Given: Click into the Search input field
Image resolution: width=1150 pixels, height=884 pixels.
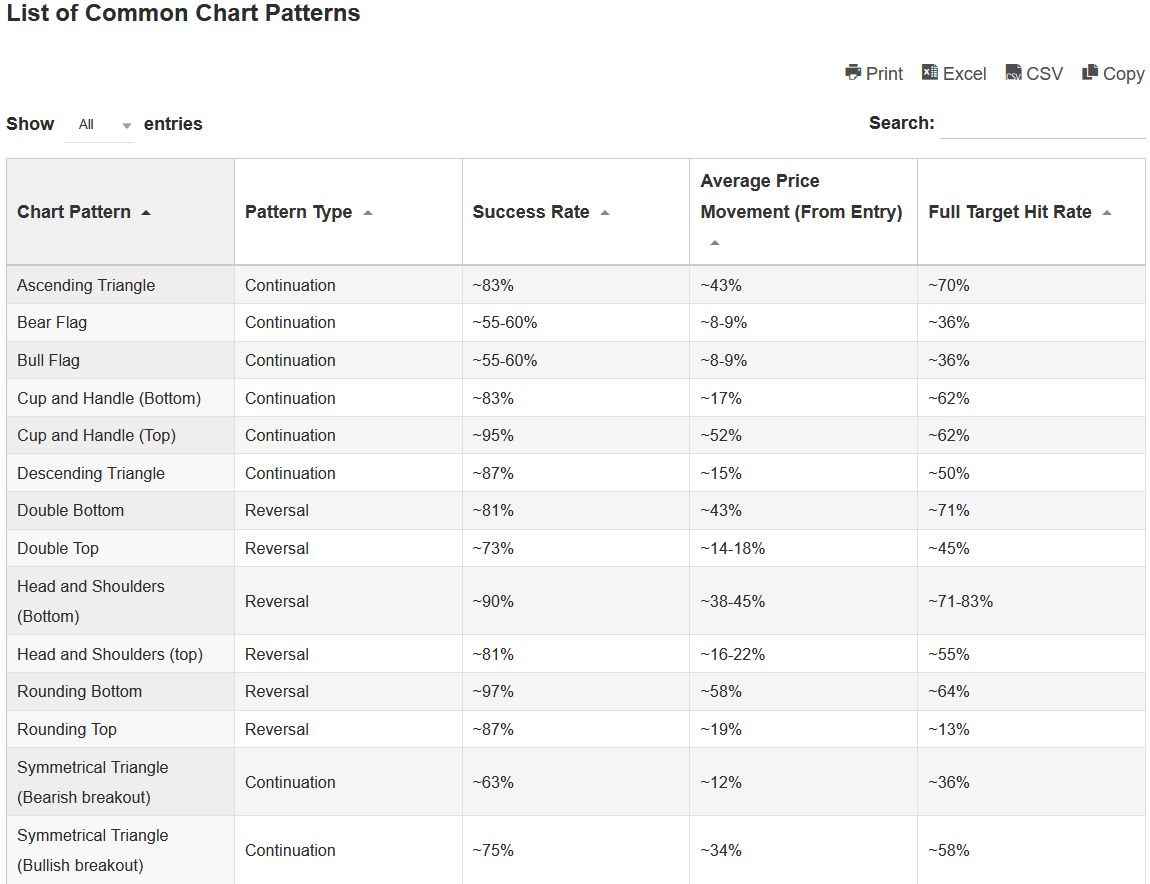Looking at the screenshot, I should click(x=1042, y=124).
